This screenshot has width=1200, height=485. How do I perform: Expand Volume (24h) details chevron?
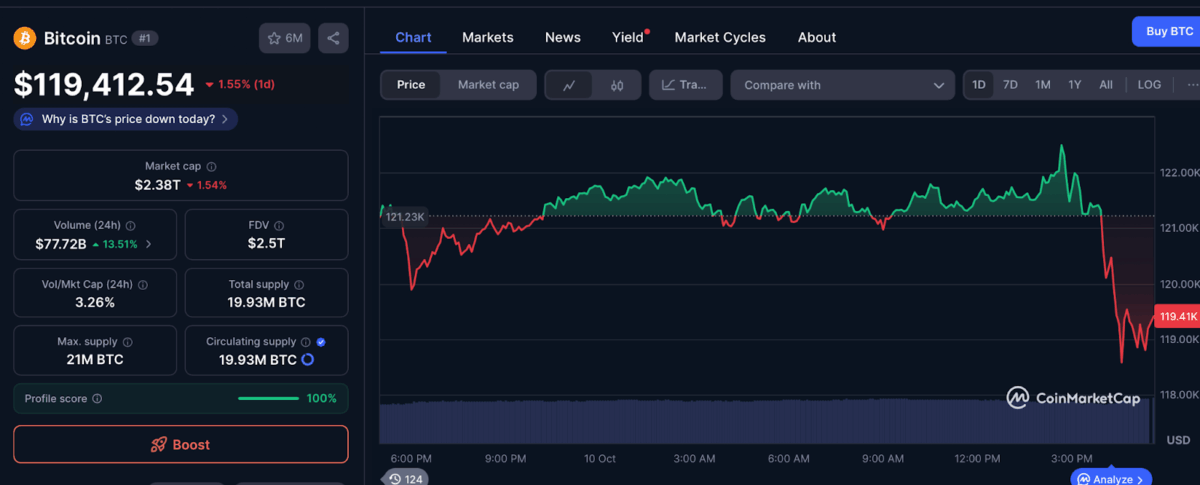click(x=149, y=244)
